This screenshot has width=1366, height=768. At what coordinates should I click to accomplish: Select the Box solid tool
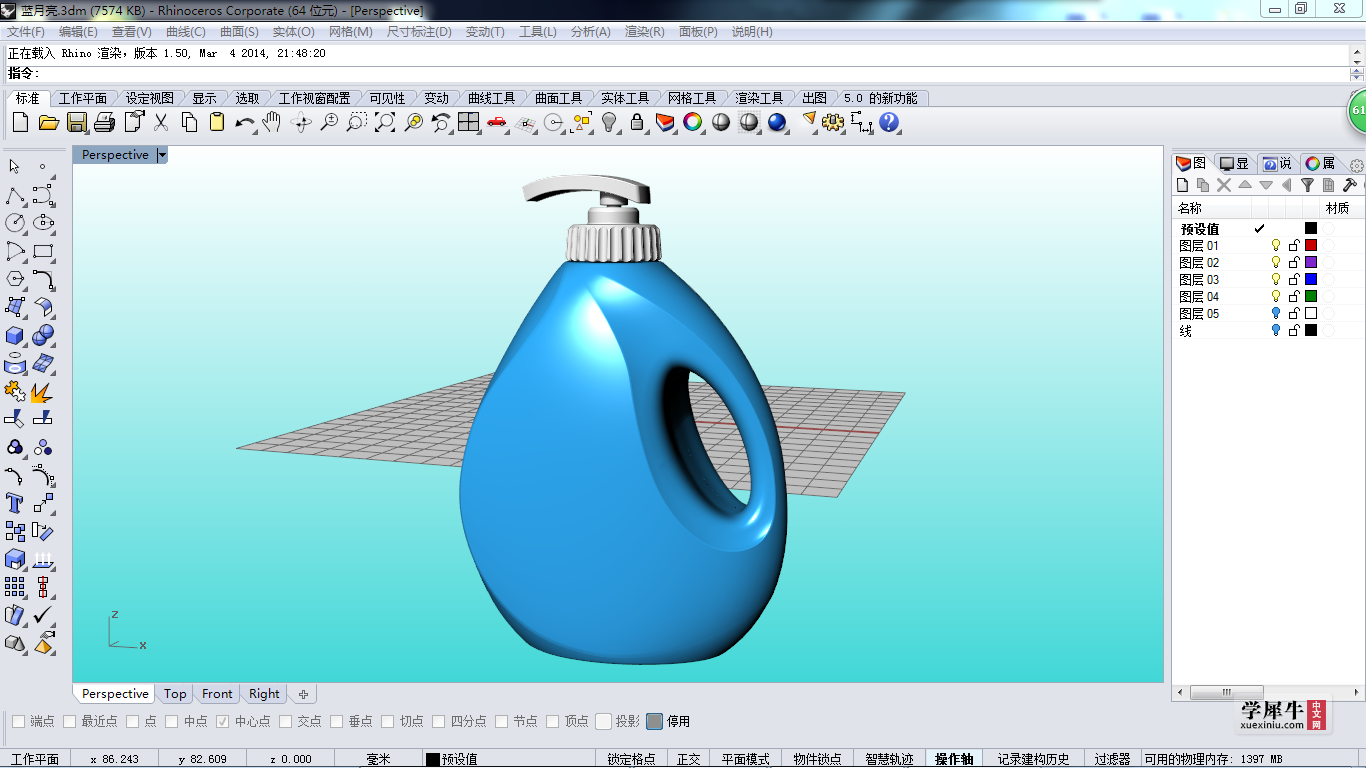click(x=15, y=335)
